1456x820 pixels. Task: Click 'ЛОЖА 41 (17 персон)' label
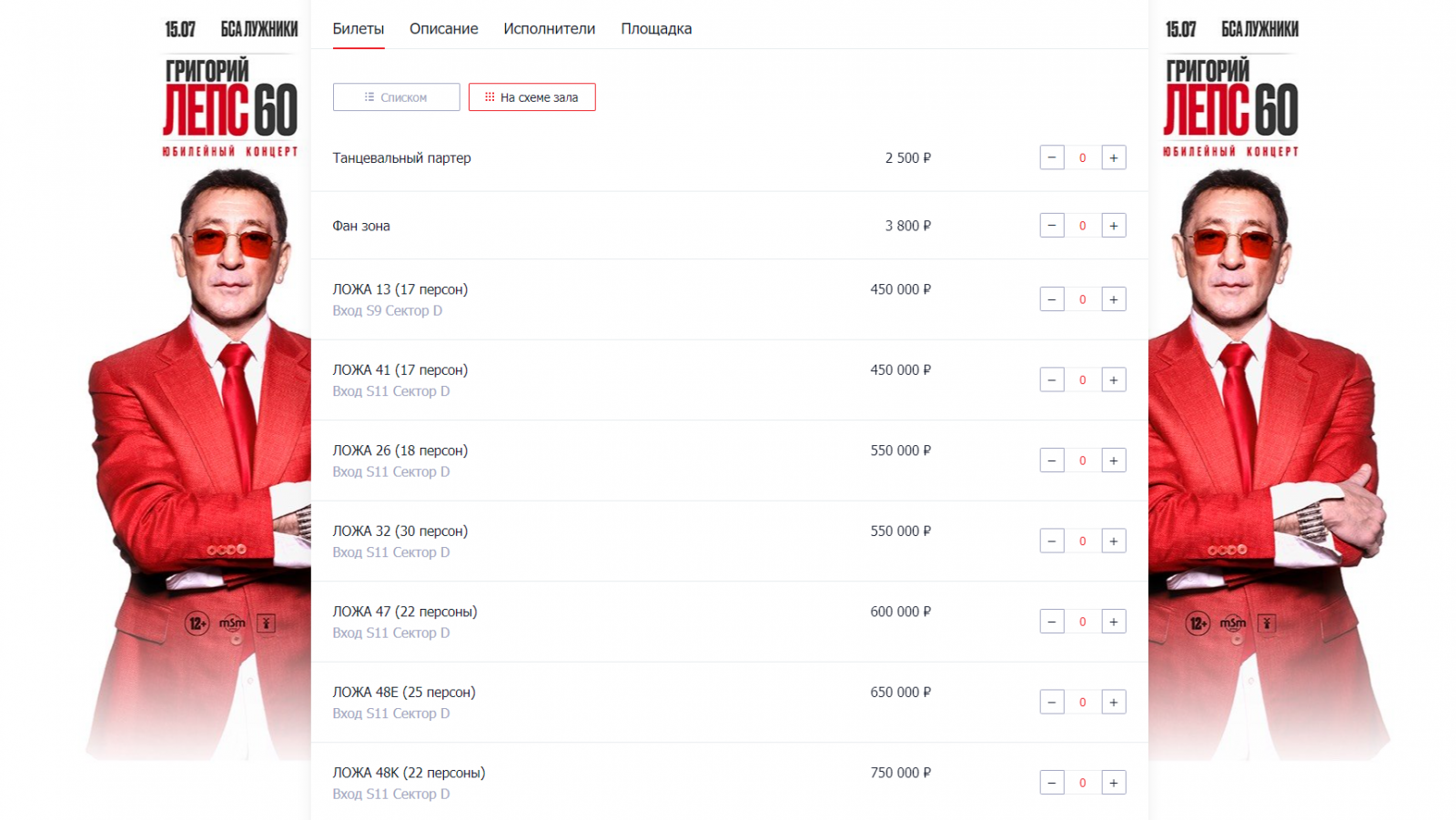point(400,370)
